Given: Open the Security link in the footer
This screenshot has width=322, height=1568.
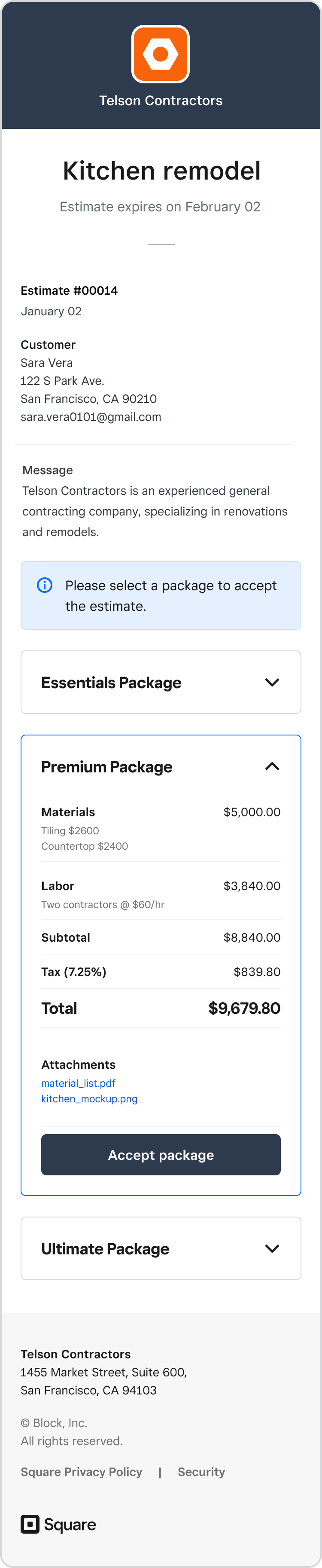Looking at the screenshot, I should [201, 1472].
